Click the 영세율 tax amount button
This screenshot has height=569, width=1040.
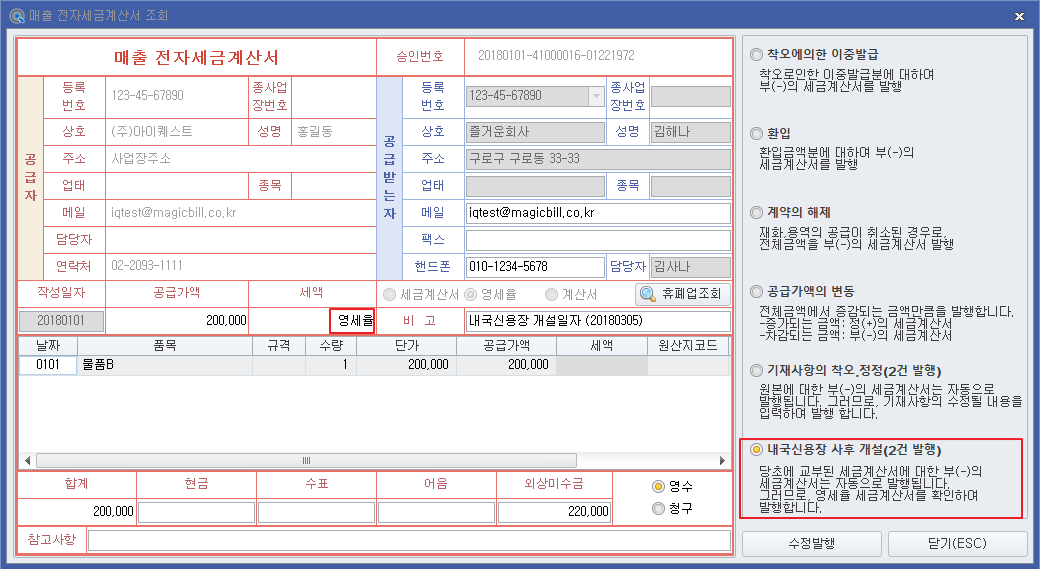coord(353,320)
